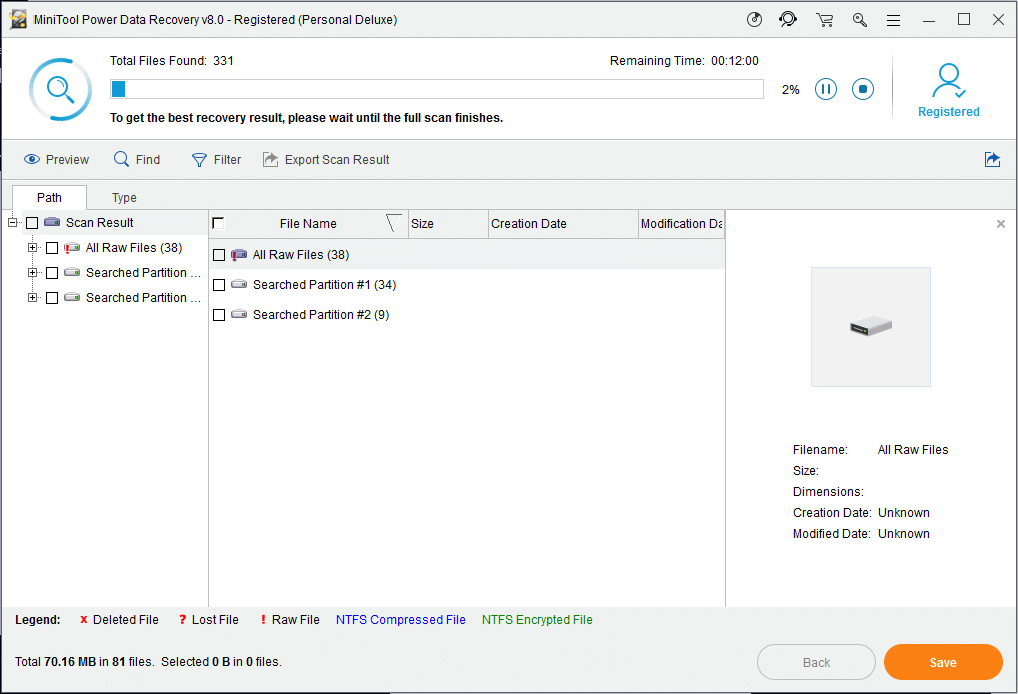This screenshot has width=1018, height=694.
Task: Sort by the Creation Date column header
Action: pyautogui.click(x=563, y=224)
